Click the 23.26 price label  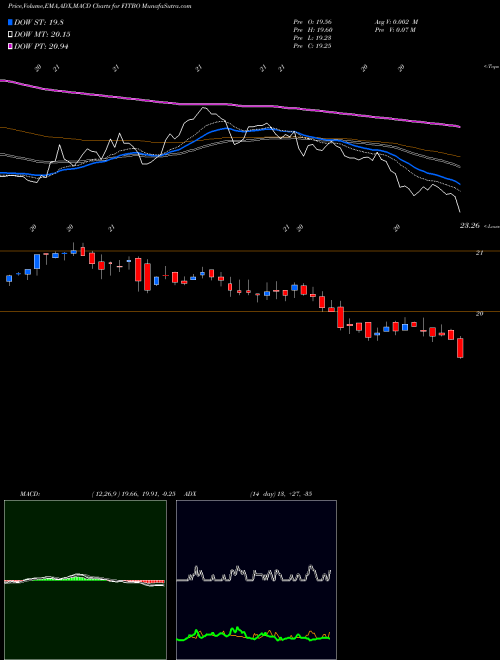pos(470,226)
